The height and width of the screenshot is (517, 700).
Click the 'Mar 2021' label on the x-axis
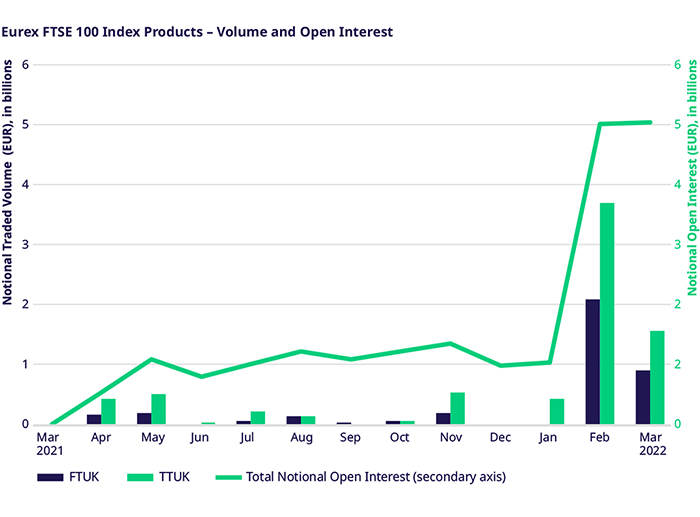pos(49,444)
